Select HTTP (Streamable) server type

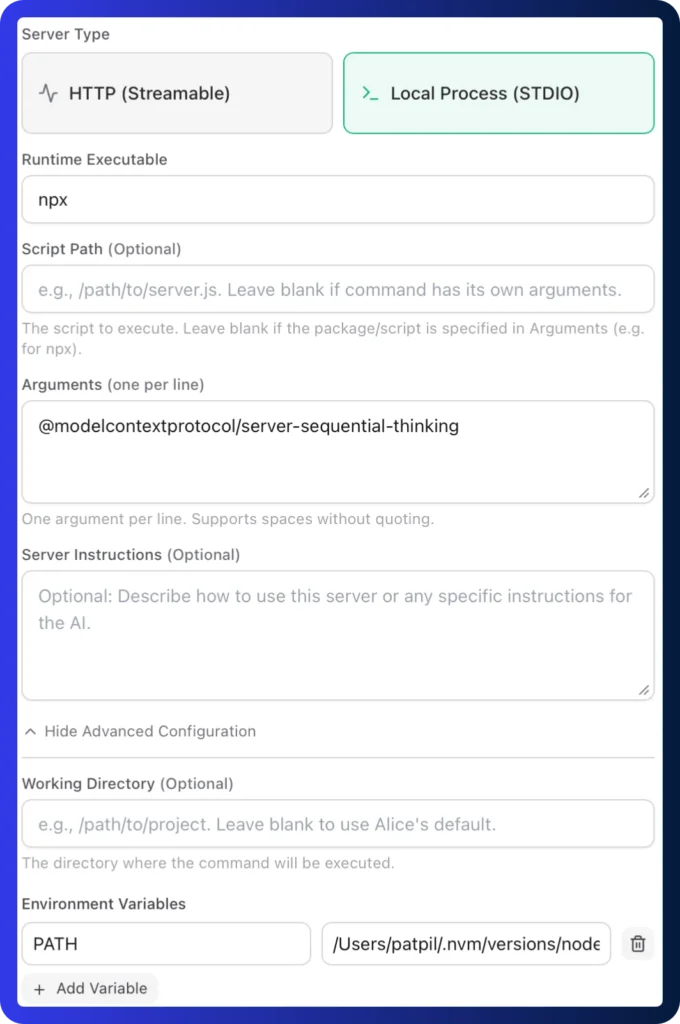pos(177,94)
